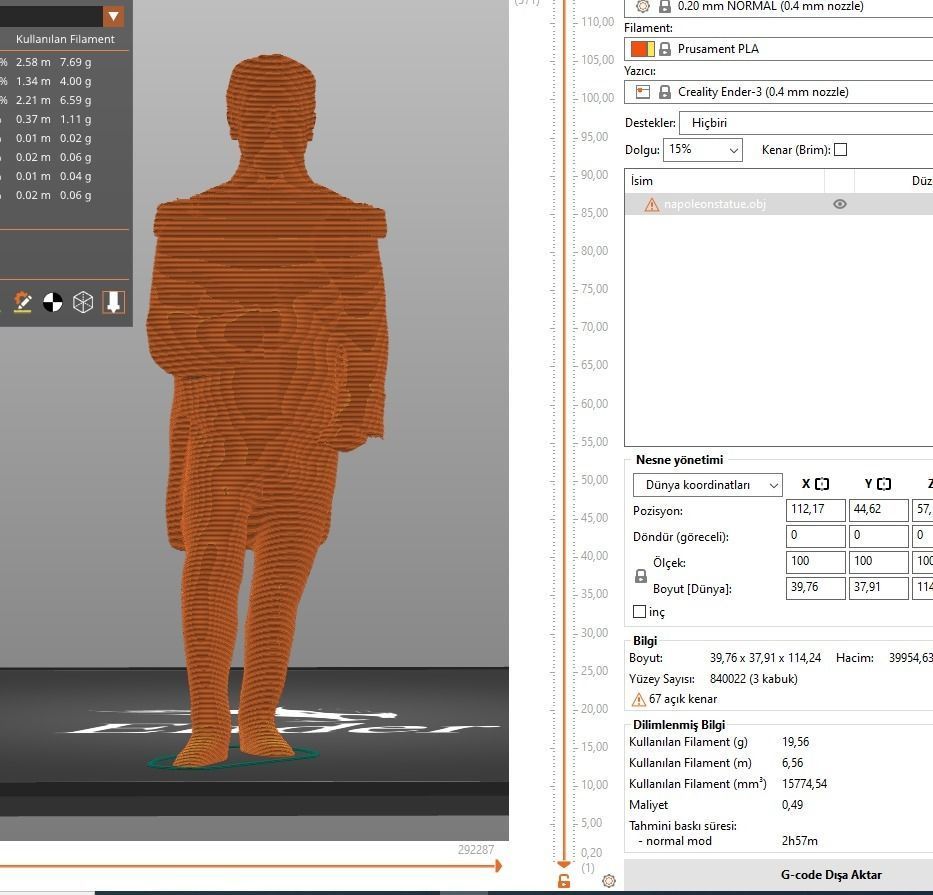Open the Dolgu 15% dropdown

[703, 150]
